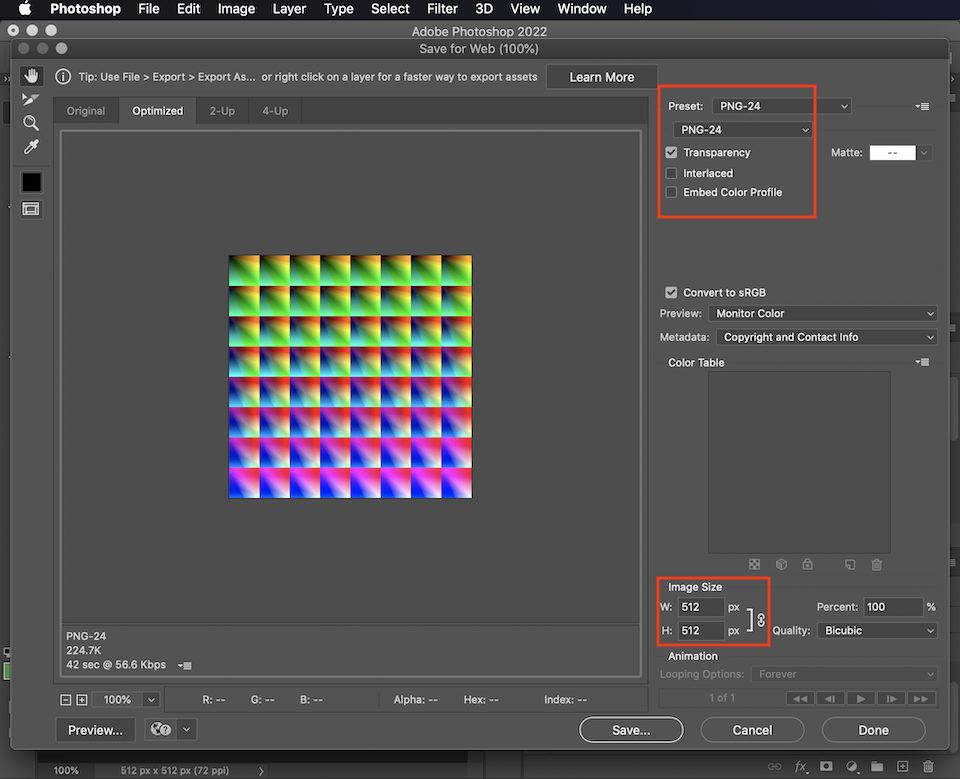
Task: Go to previous animation frame
Action: [830, 698]
